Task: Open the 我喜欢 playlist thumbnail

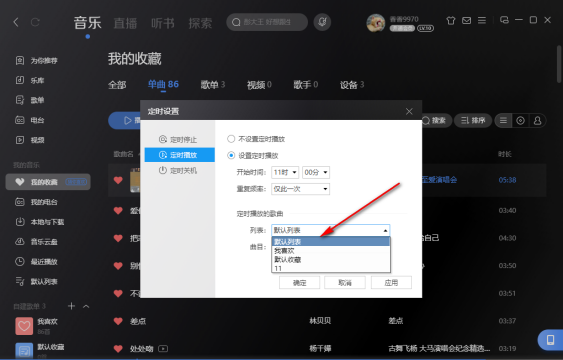Action: pos(24,326)
